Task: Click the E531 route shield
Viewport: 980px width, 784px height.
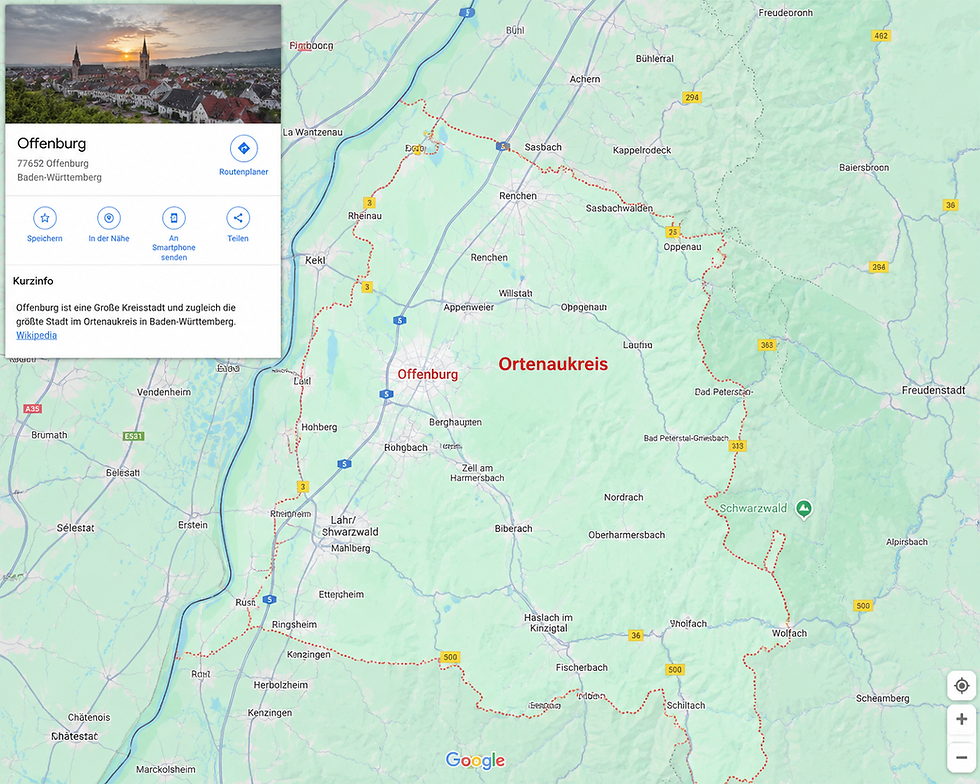Action: click(133, 436)
